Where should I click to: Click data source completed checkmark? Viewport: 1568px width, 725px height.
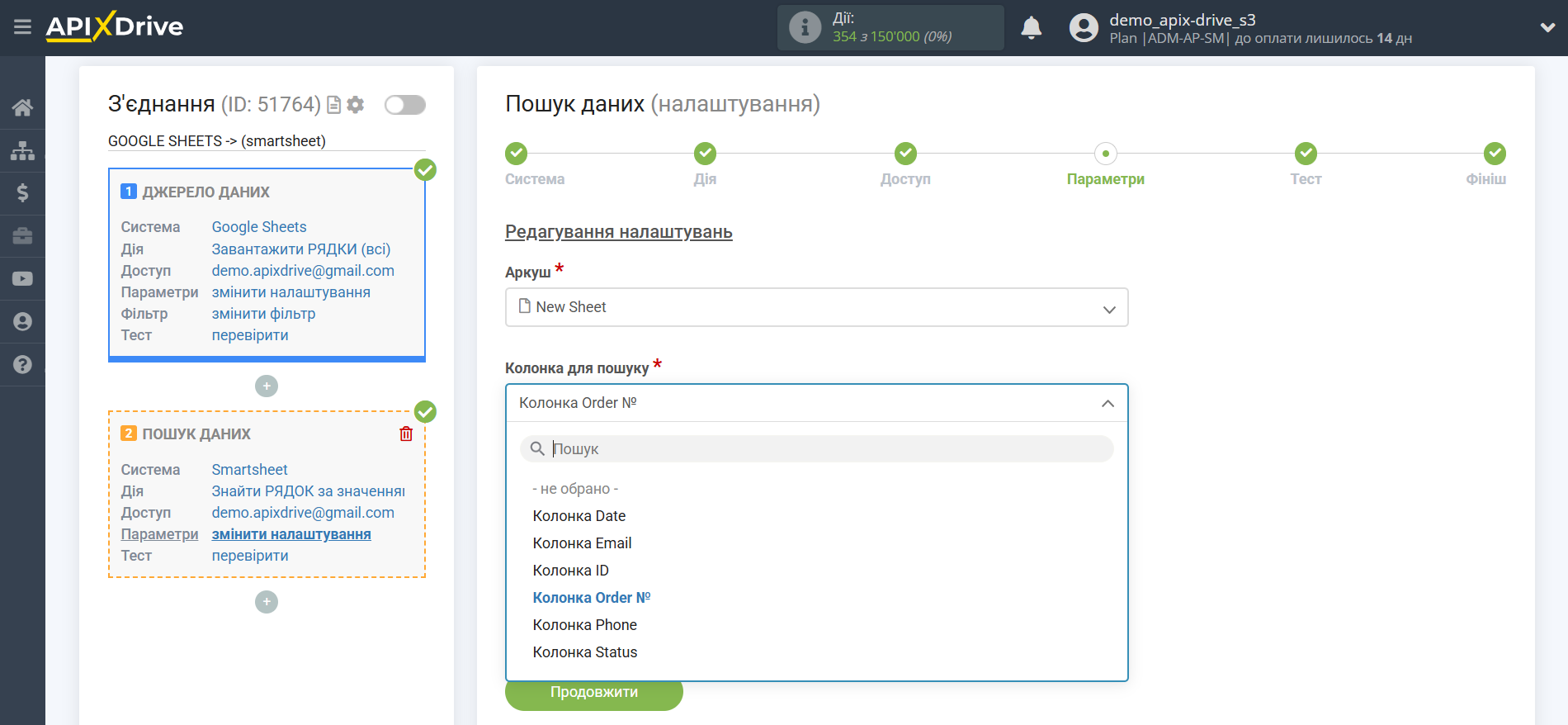click(425, 170)
